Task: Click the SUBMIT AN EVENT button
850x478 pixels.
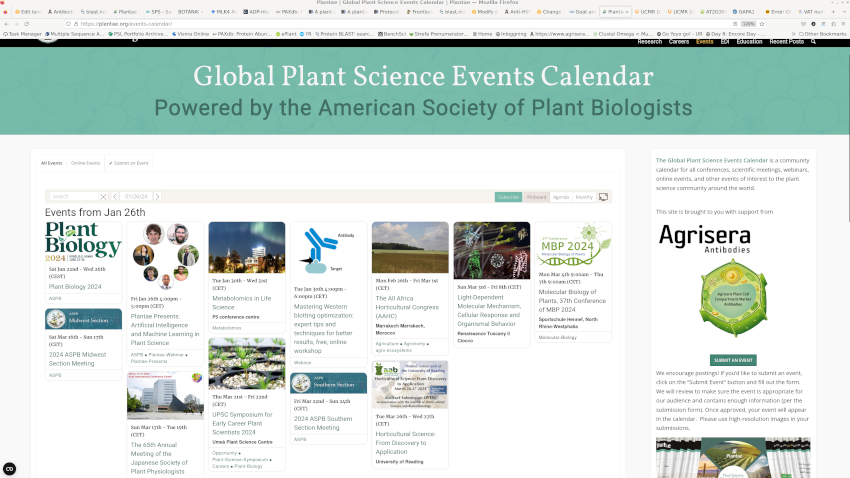Action: click(733, 360)
